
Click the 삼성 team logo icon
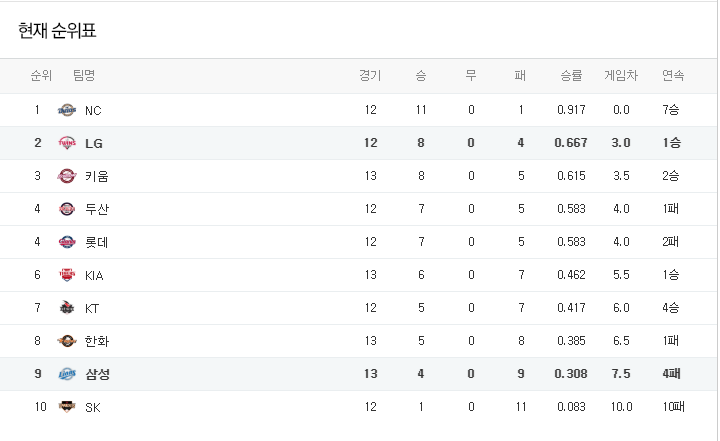tap(67, 374)
